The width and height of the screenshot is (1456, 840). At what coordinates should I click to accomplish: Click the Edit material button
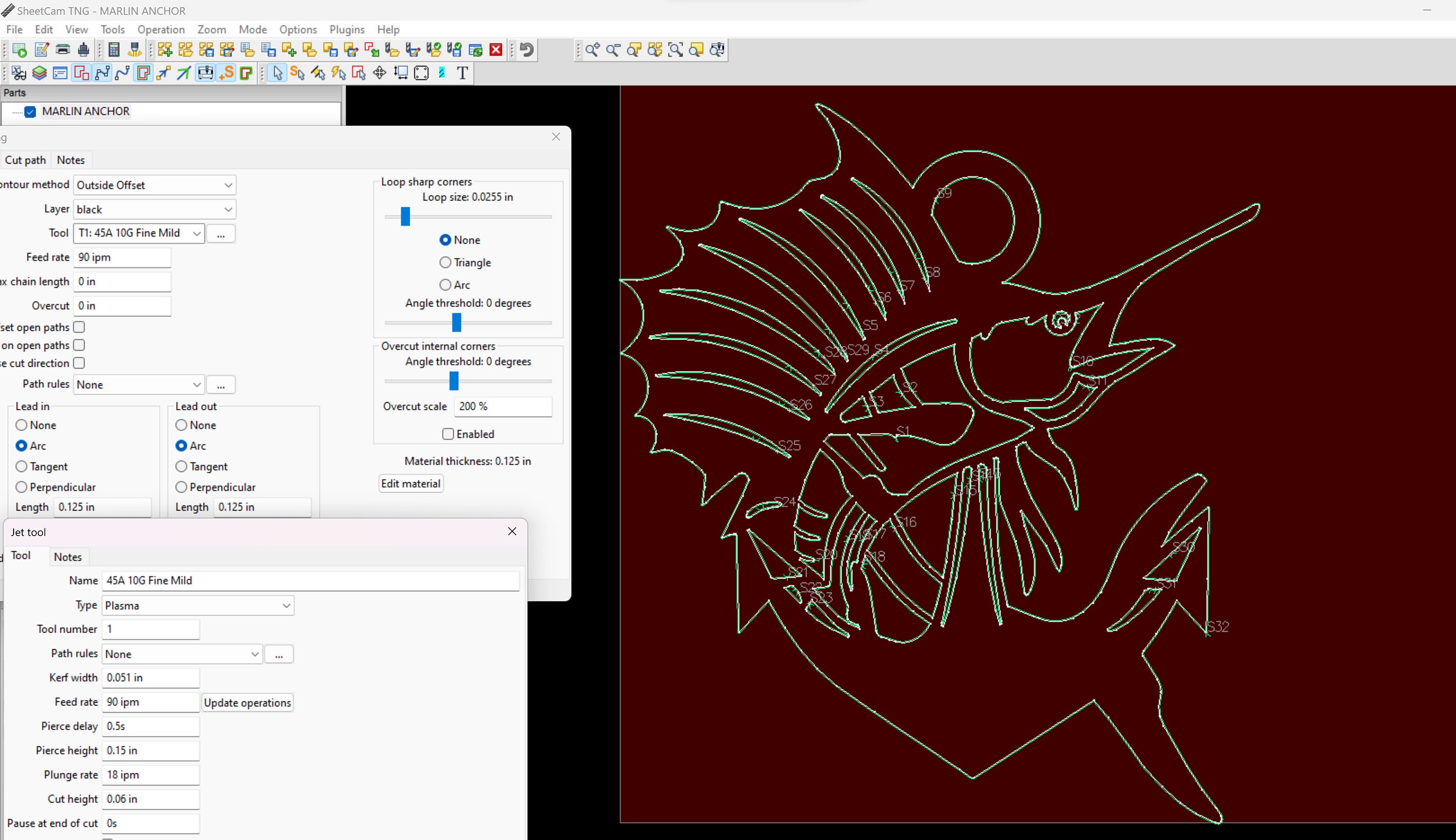(410, 484)
